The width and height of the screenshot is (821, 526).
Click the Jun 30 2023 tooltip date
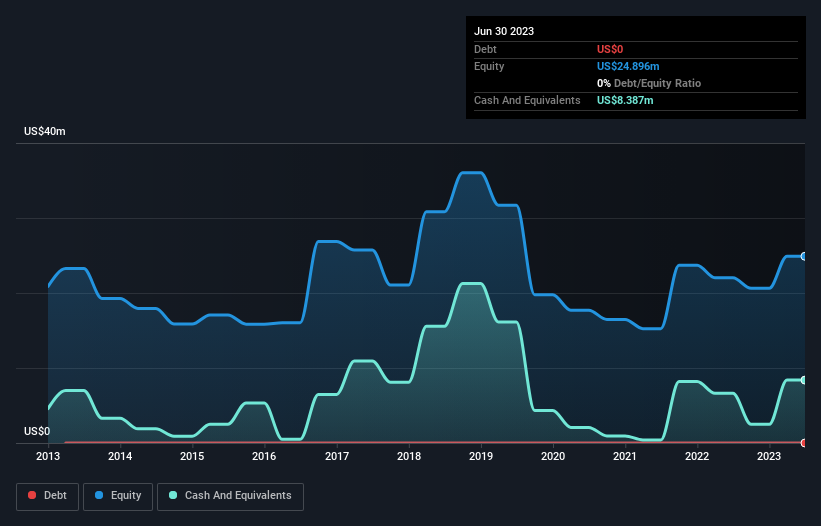tap(504, 31)
